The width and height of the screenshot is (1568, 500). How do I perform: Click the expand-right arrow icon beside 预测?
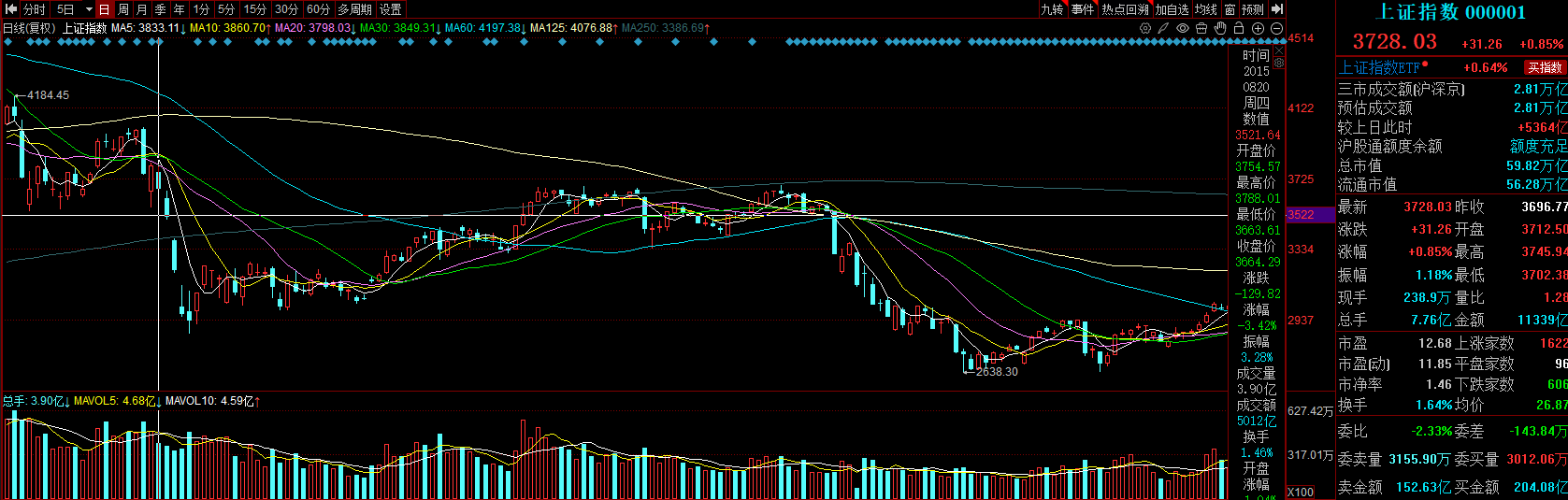pyautogui.click(x=1277, y=9)
